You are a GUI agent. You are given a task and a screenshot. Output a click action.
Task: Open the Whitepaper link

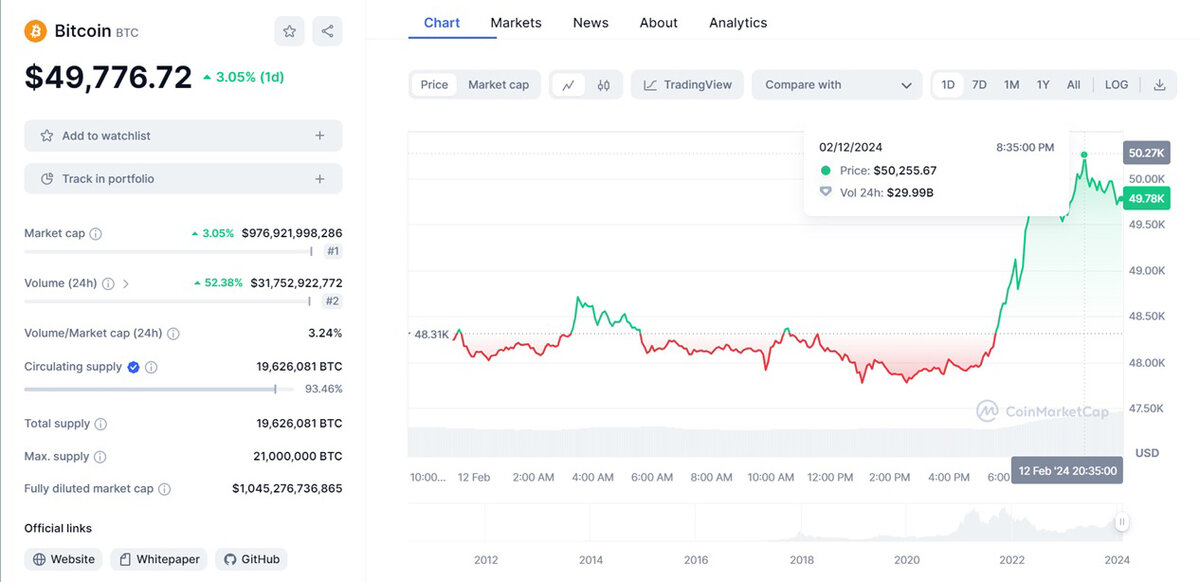coord(158,559)
